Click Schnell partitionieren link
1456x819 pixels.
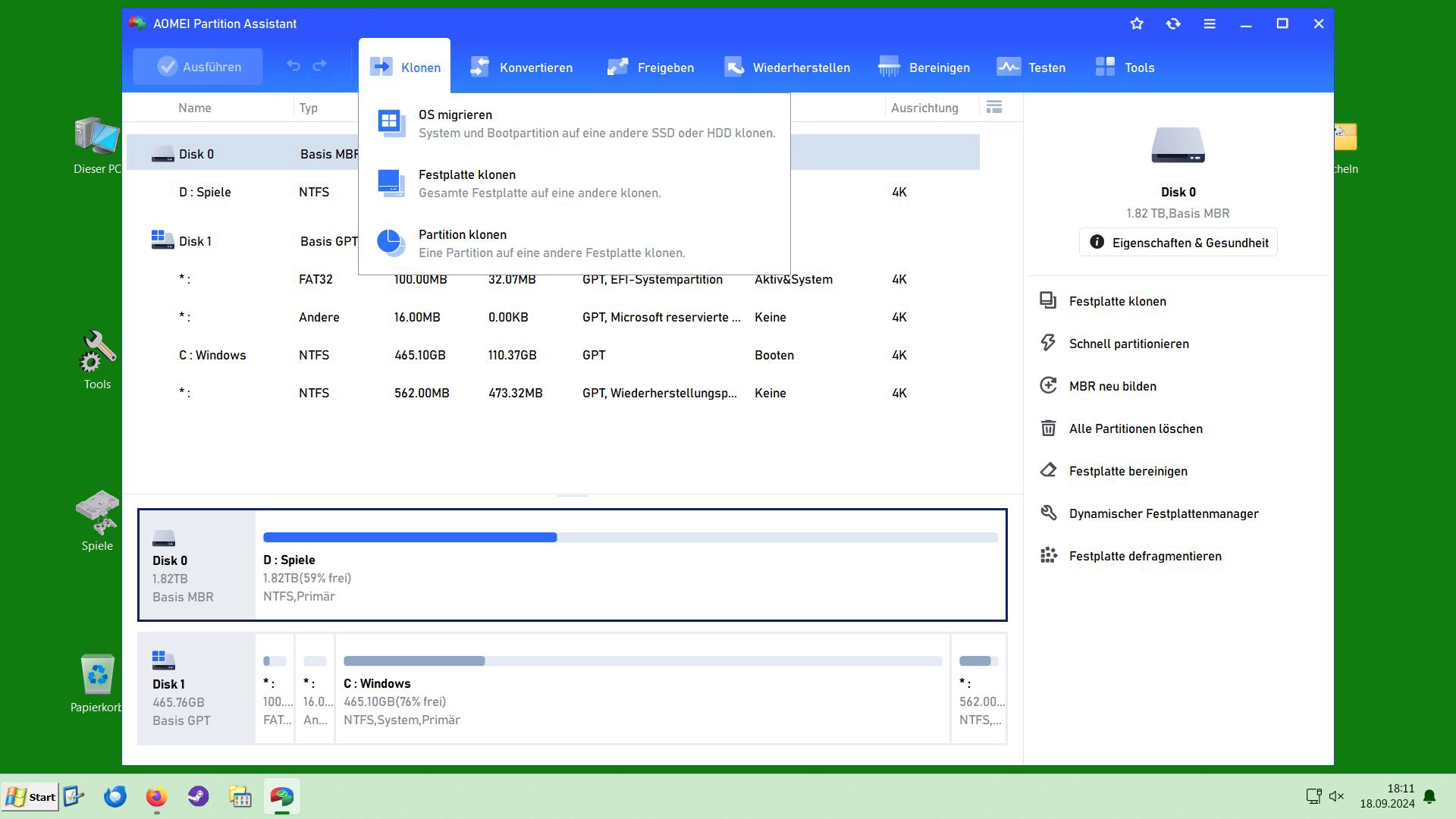coord(1128,344)
